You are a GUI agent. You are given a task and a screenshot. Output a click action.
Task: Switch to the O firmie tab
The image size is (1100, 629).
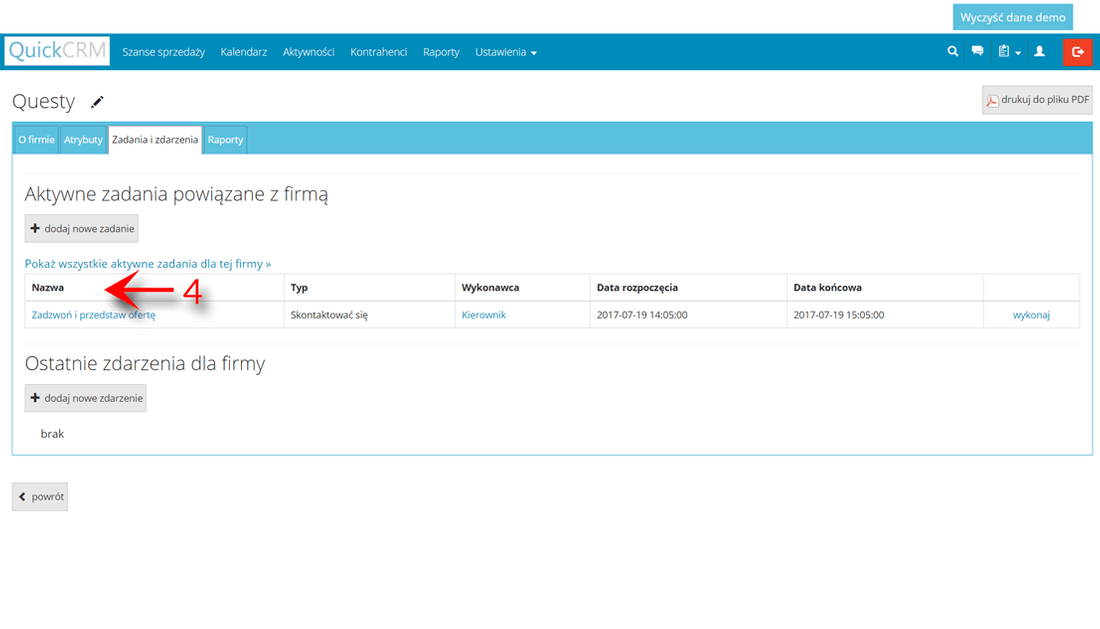(x=36, y=140)
